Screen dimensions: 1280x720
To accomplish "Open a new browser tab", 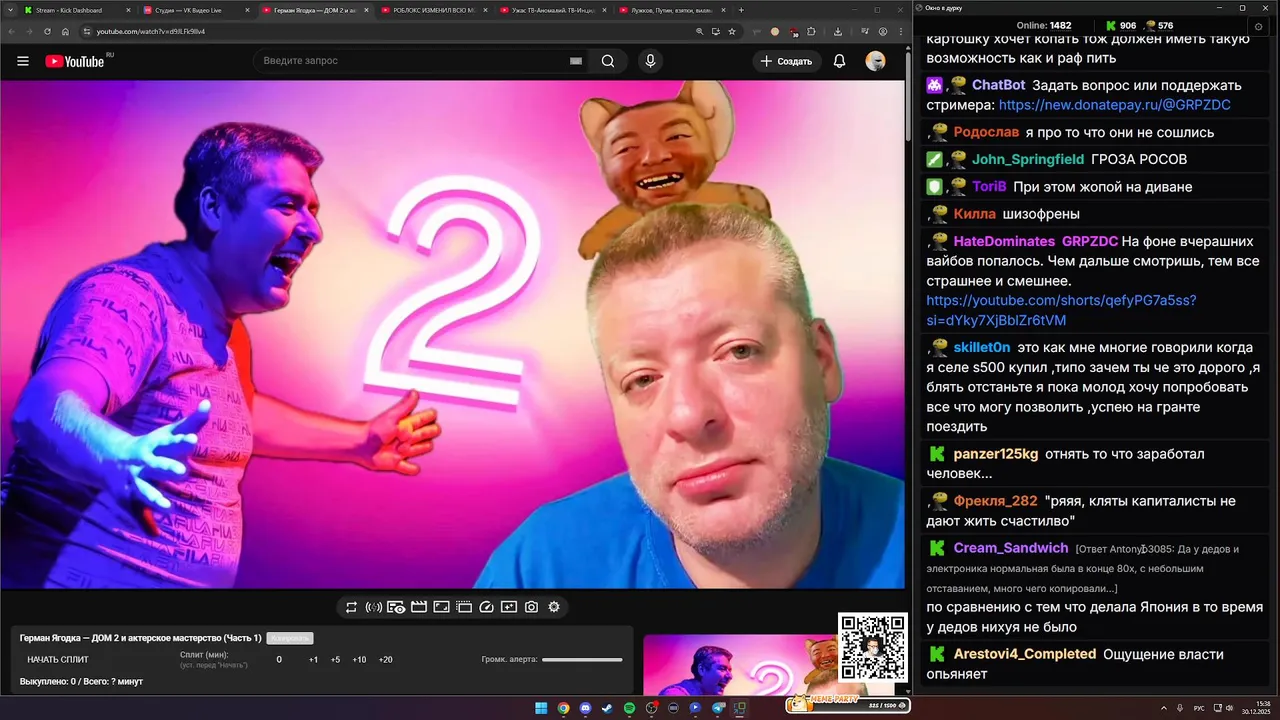I will point(741,10).
